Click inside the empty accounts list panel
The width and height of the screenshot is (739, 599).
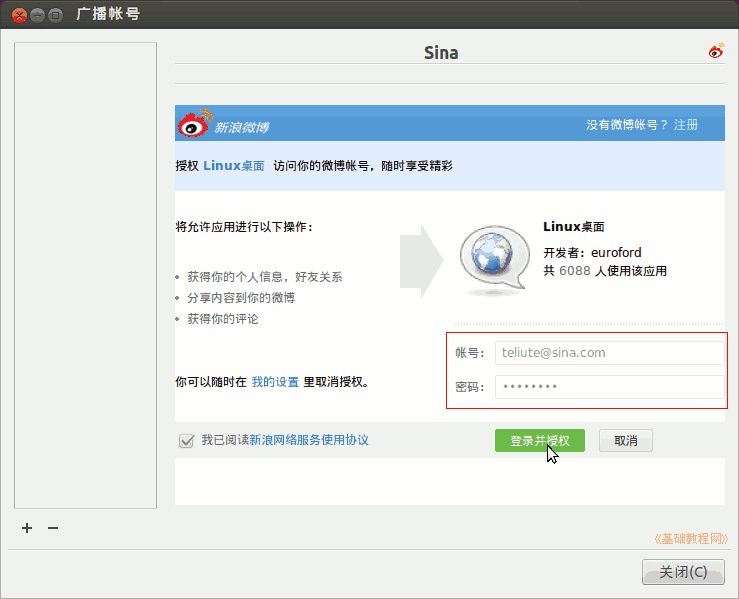(85, 275)
